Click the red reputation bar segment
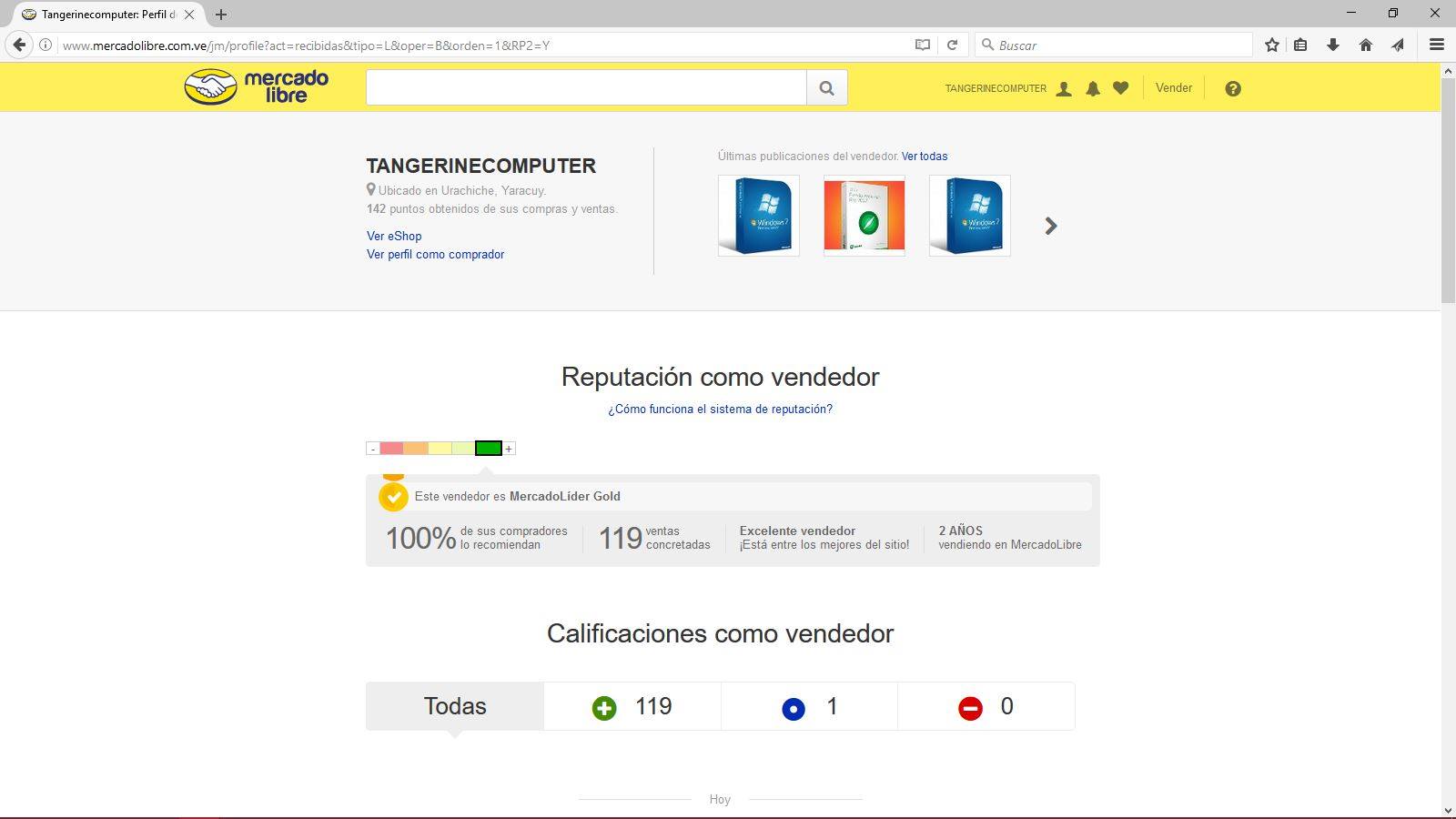This screenshot has width=1456, height=819. pos(391,449)
